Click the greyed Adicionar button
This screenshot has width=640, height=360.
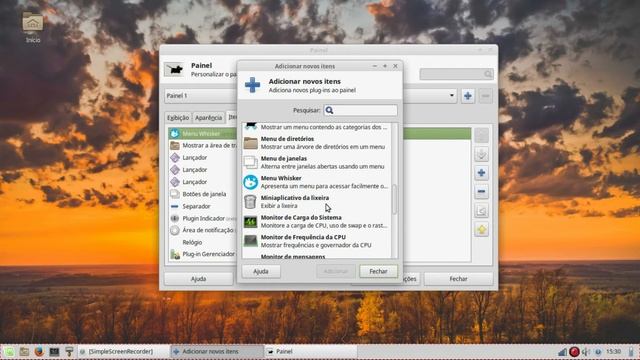pyautogui.click(x=336, y=271)
